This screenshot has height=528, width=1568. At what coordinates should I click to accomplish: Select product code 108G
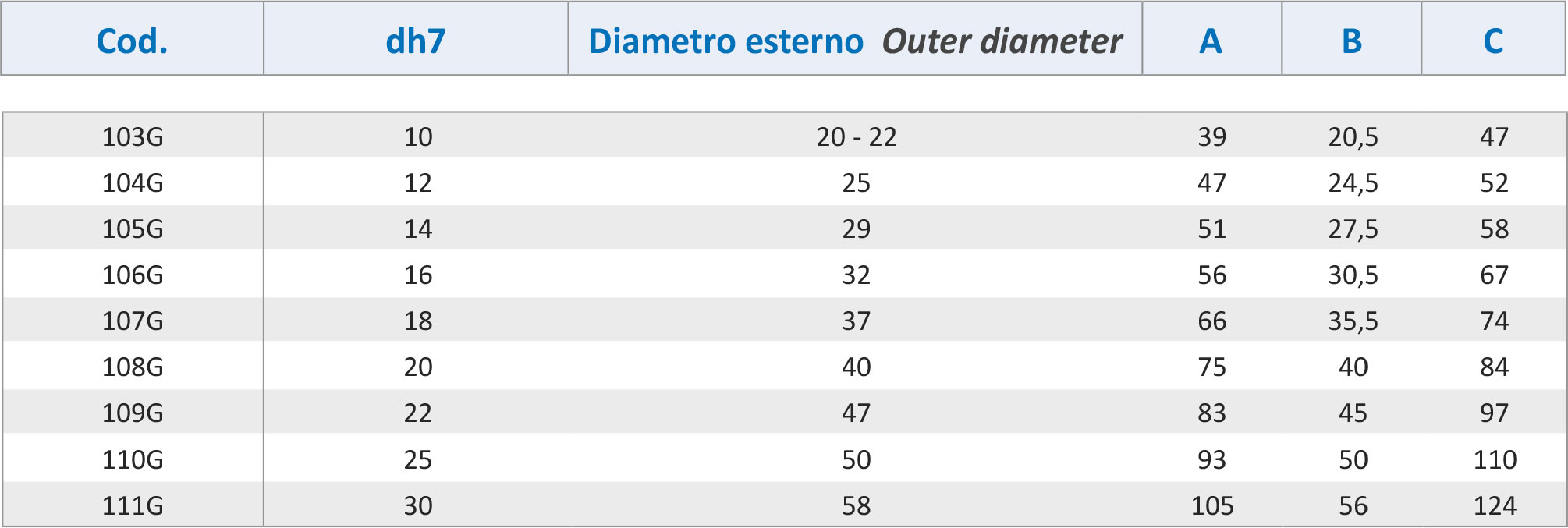tap(133, 367)
